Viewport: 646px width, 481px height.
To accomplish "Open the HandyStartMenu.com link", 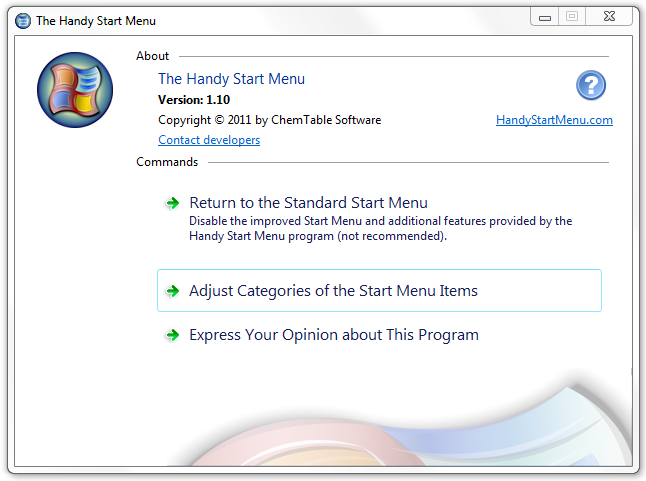I will point(554,120).
